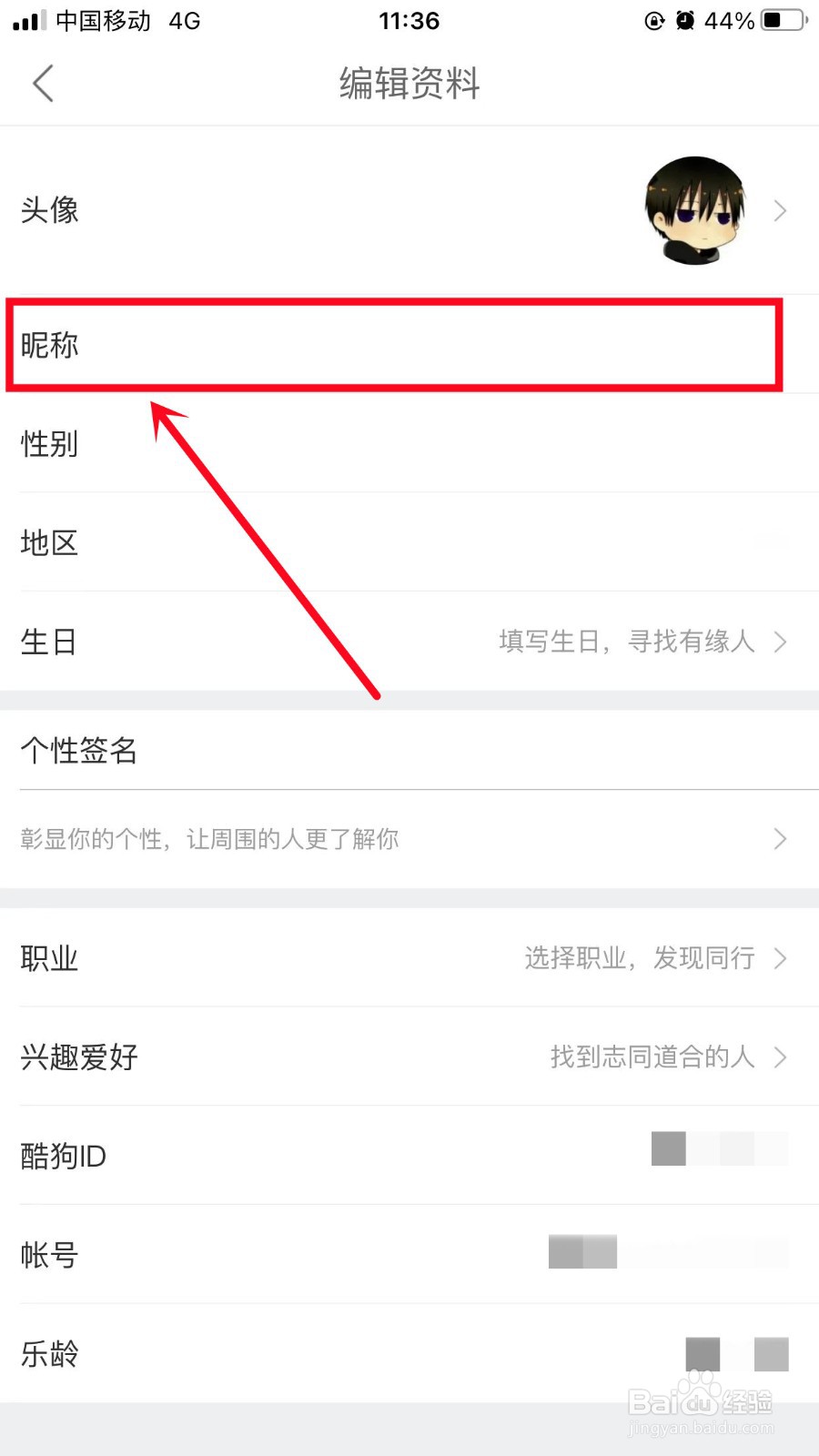Tap the 酷狗ID row
The width and height of the screenshot is (819, 1456).
[x=409, y=1156]
